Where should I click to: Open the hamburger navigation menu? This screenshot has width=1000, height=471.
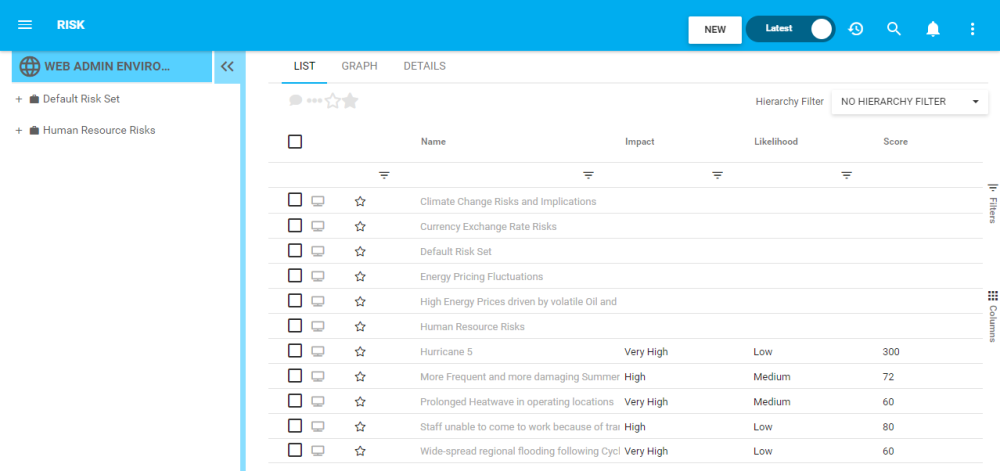(x=25, y=25)
